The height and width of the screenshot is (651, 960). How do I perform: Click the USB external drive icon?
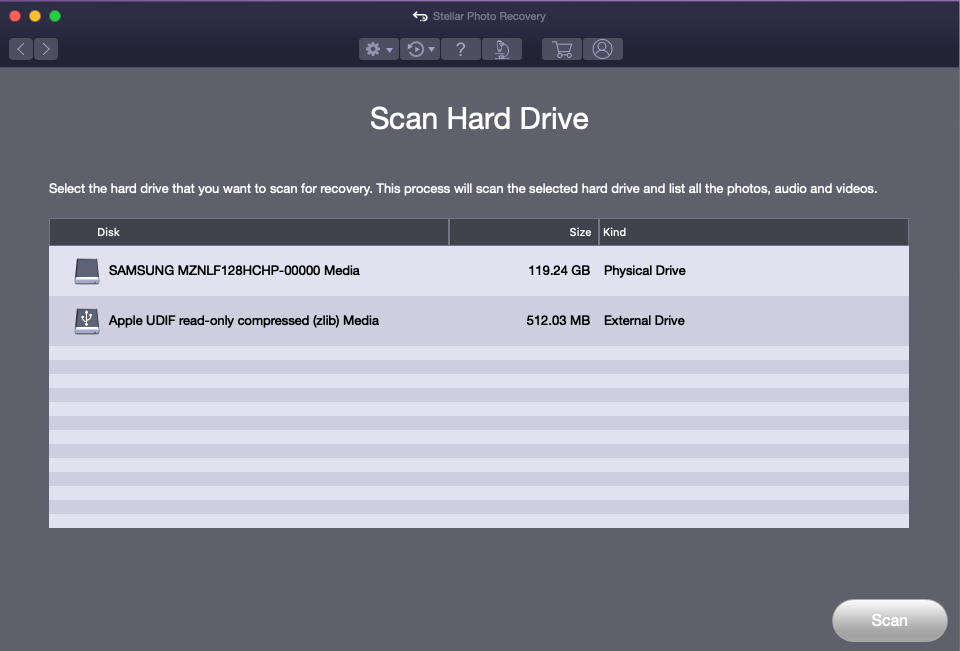[87, 321]
